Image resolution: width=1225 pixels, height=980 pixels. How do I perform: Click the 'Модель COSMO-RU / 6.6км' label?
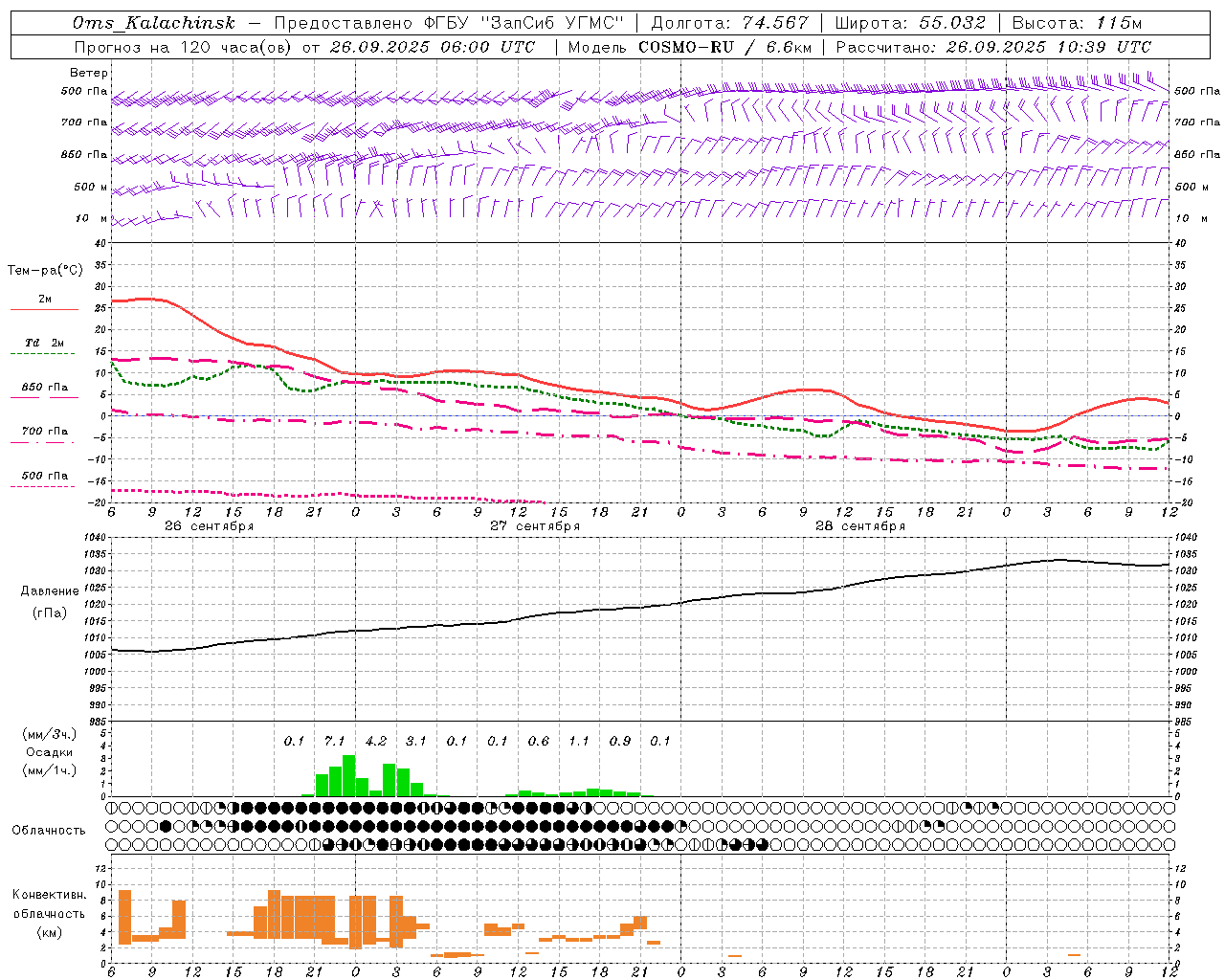click(690, 47)
